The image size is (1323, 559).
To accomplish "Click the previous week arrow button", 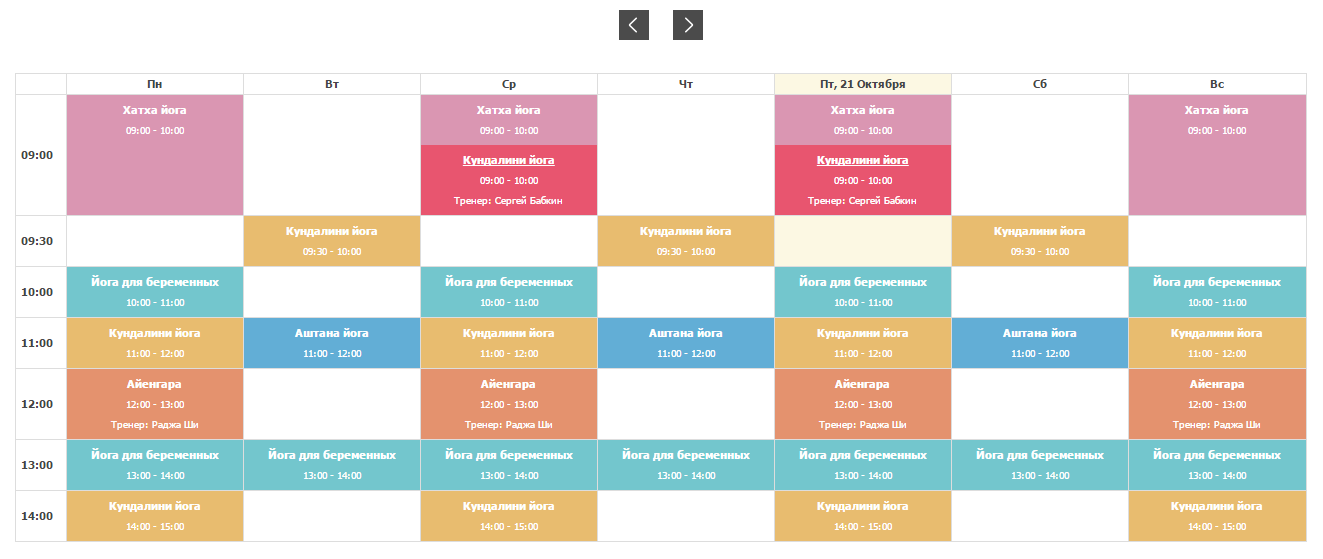I will pos(633,25).
